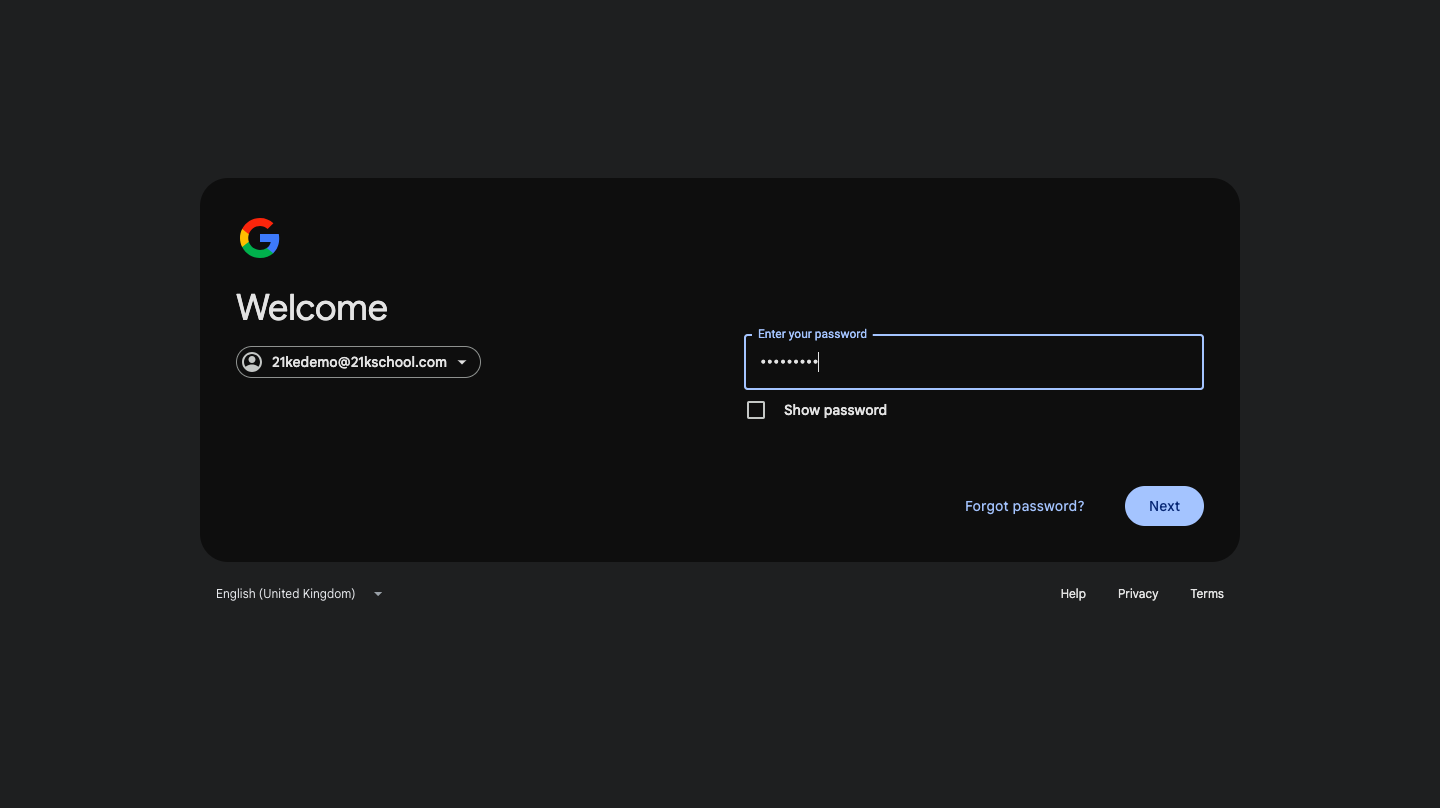Click the Google logo

click(x=259, y=238)
